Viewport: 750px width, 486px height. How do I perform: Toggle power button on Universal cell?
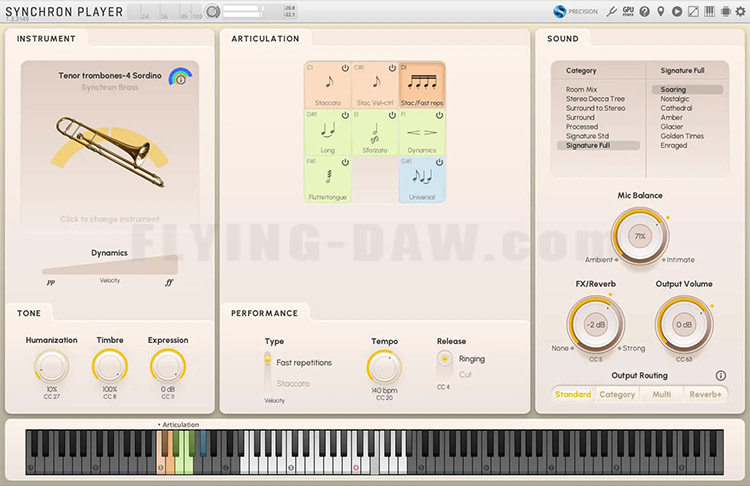tap(439, 162)
